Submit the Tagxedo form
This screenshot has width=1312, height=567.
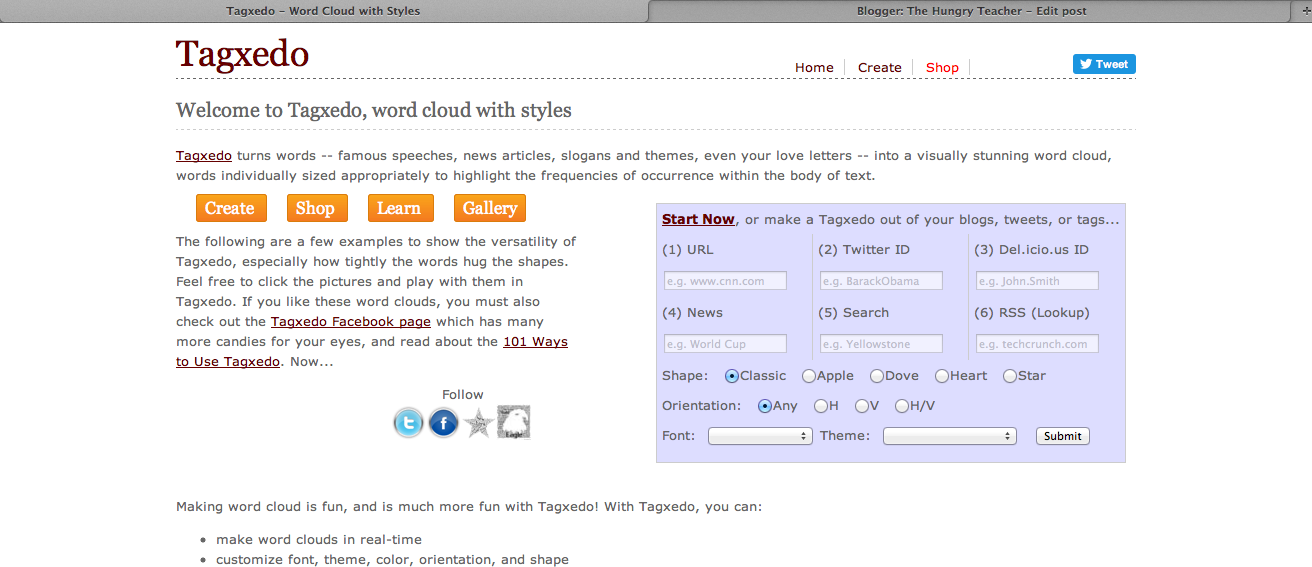coord(1062,436)
